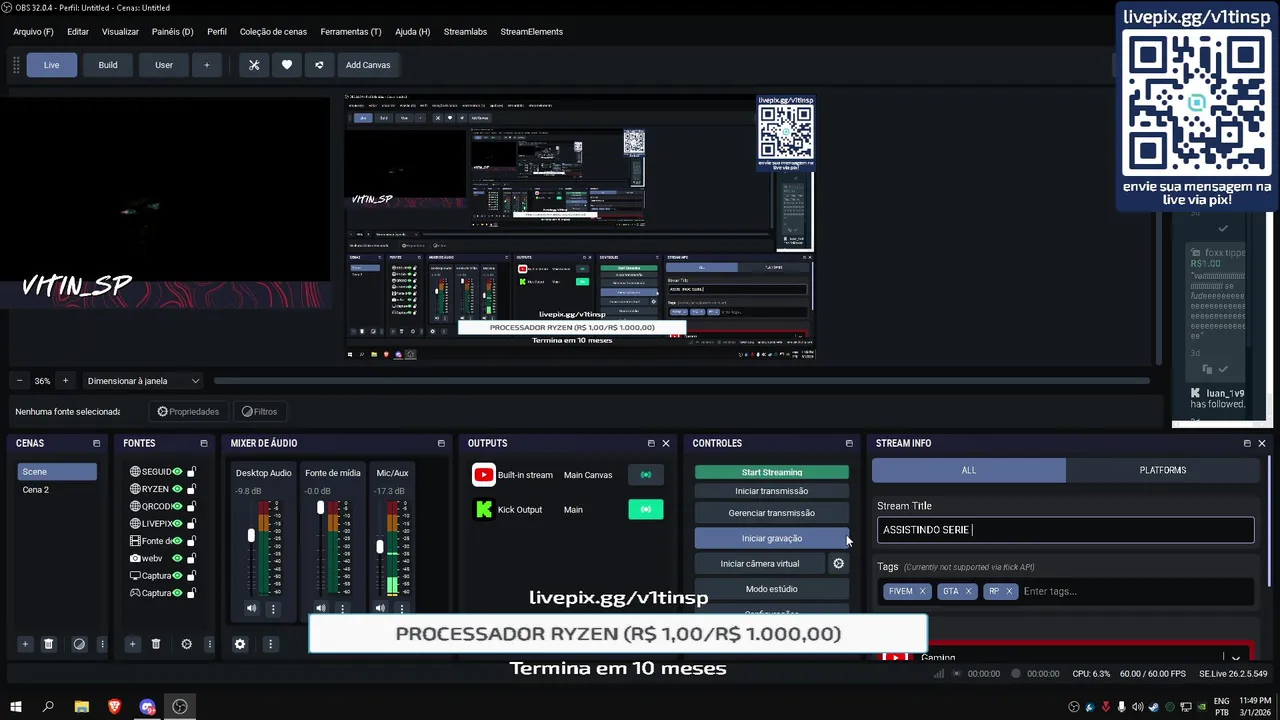Viewport: 1280px width, 720px height.
Task: Toggle the Kick Output stream button
Action: (x=646, y=509)
